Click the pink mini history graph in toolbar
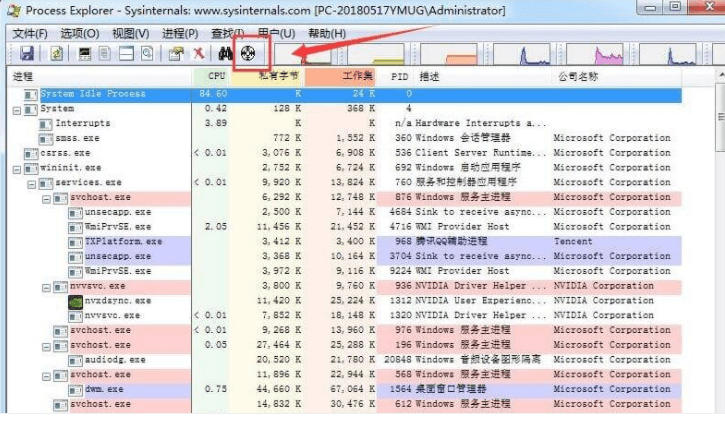This screenshot has height=427, width=725. click(595, 54)
